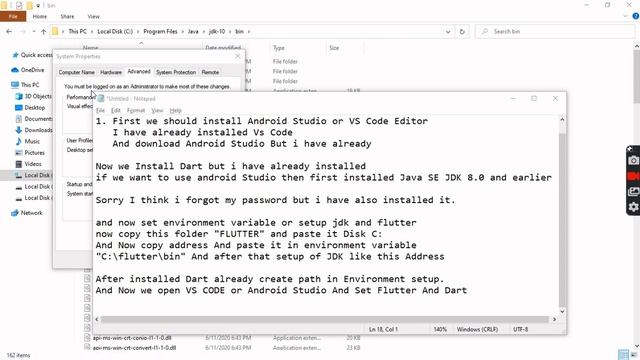
Task: Select Quick access in navigation pane
Action: pyautogui.click(x=32, y=55)
